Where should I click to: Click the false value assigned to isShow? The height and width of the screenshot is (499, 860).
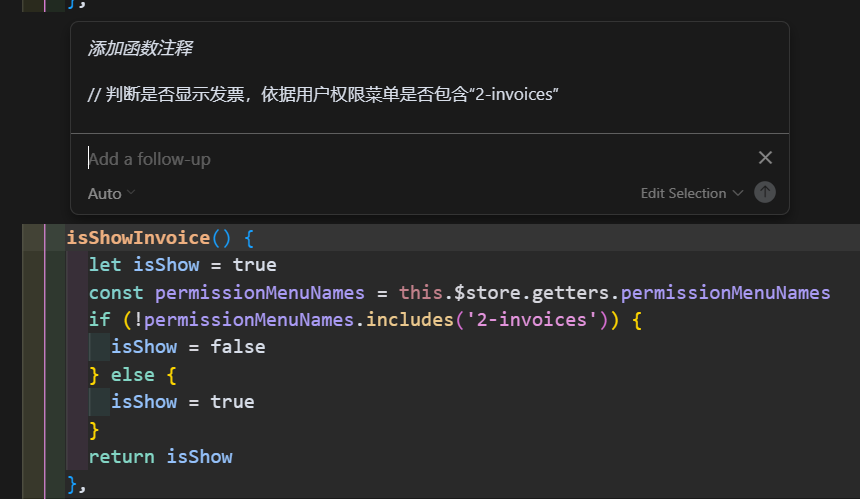pyautogui.click(x=237, y=347)
